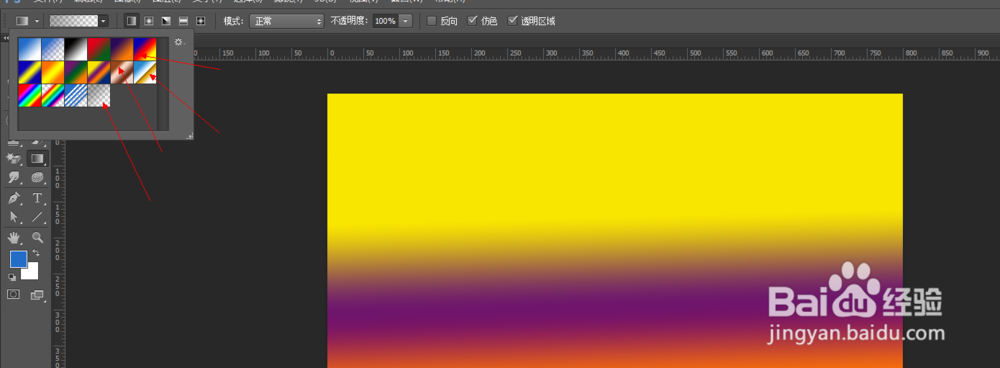Choose the blue-to-white foreground gradient preset
Image resolution: width=1000 pixels, height=368 pixels.
click(29, 48)
